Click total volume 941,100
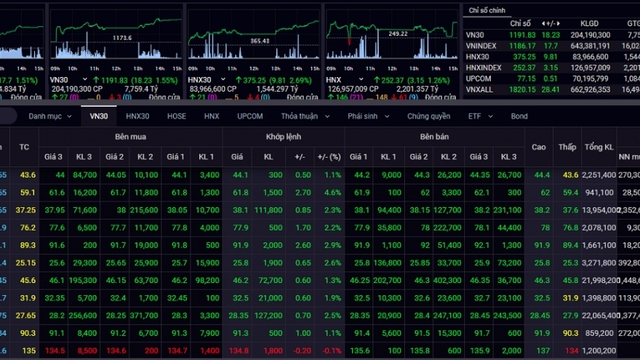Screen dimensions: 640x360 (600, 193)
